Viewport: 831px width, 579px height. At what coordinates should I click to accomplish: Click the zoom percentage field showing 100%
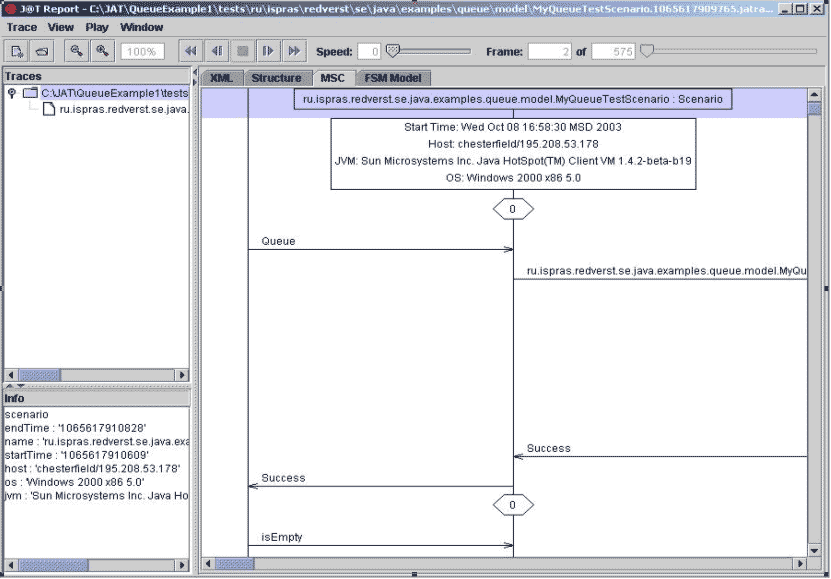click(x=143, y=51)
